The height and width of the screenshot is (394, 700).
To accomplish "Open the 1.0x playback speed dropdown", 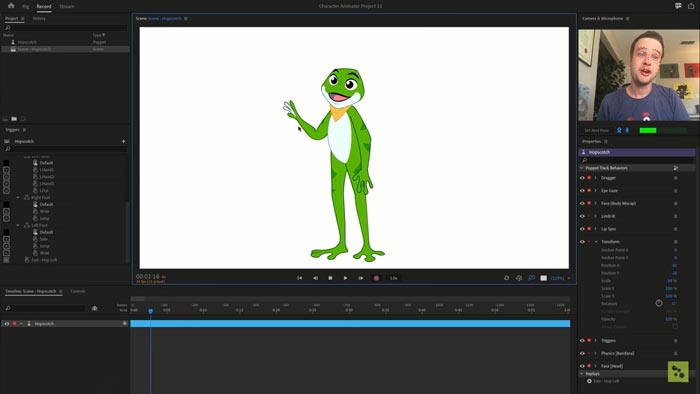I will coord(393,278).
